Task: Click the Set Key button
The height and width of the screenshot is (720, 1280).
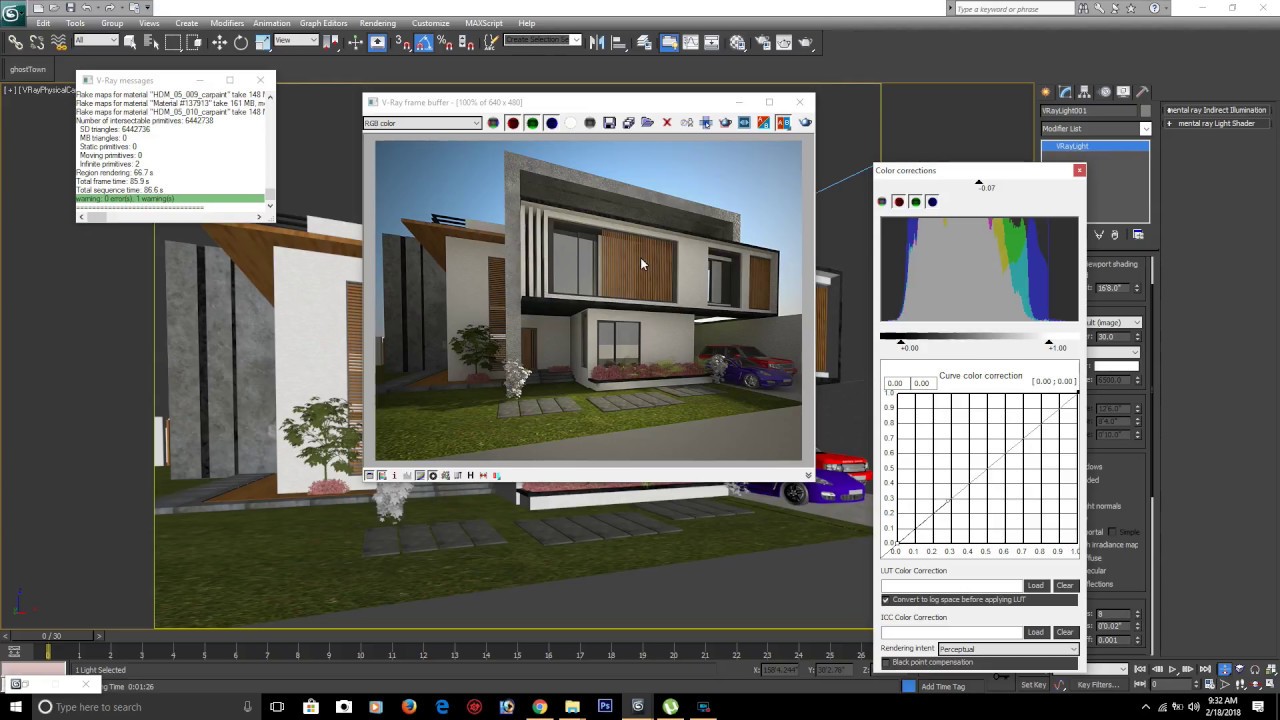Action: pyautogui.click(x=1033, y=685)
